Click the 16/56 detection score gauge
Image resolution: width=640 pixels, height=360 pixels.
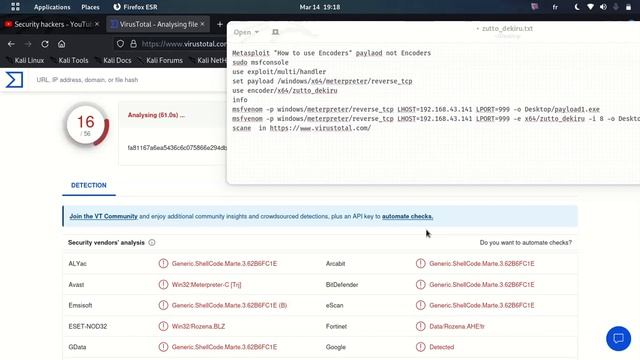pyautogui.click(x=87, y=125)
